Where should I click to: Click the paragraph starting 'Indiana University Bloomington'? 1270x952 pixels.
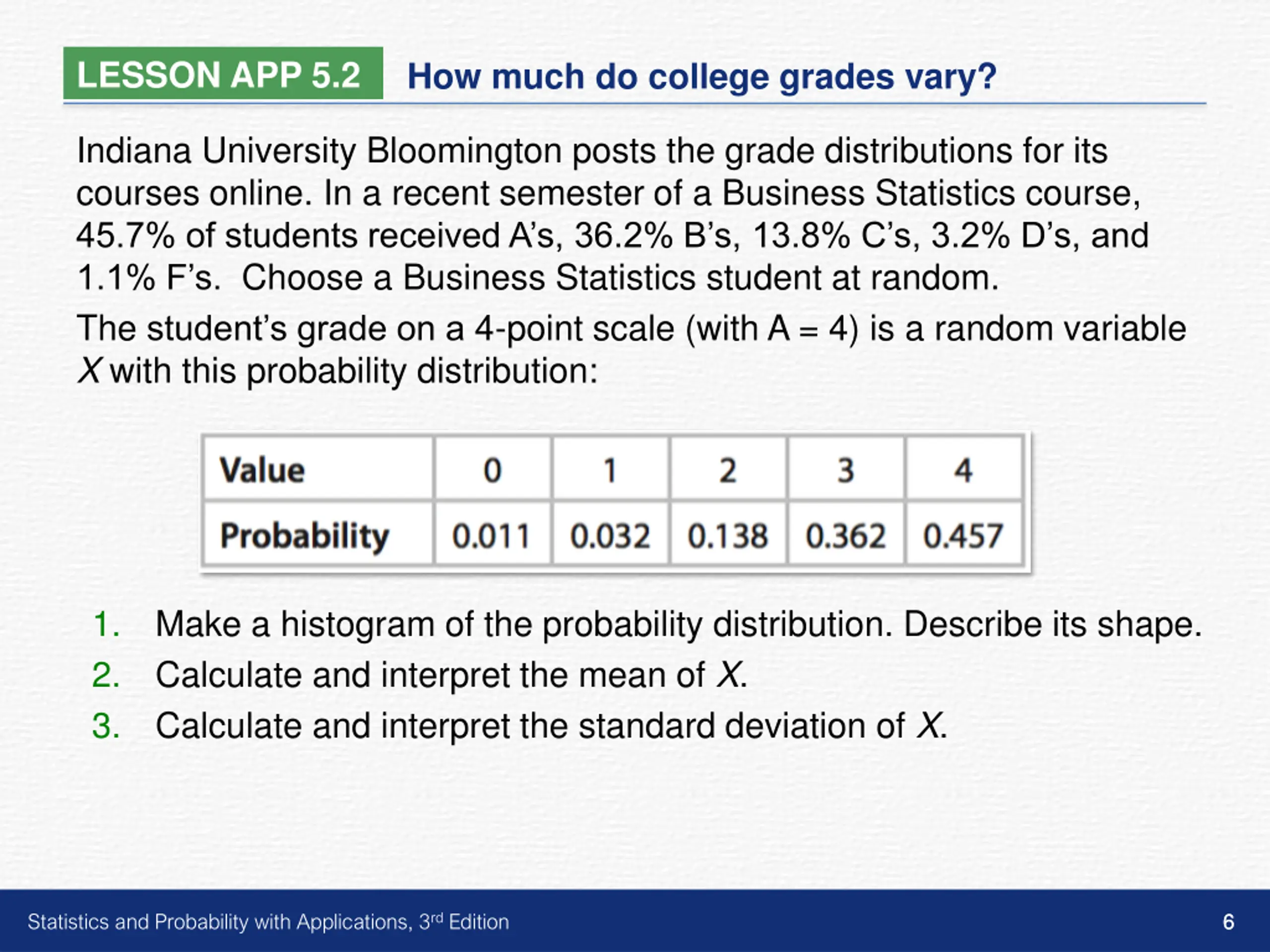612,214
